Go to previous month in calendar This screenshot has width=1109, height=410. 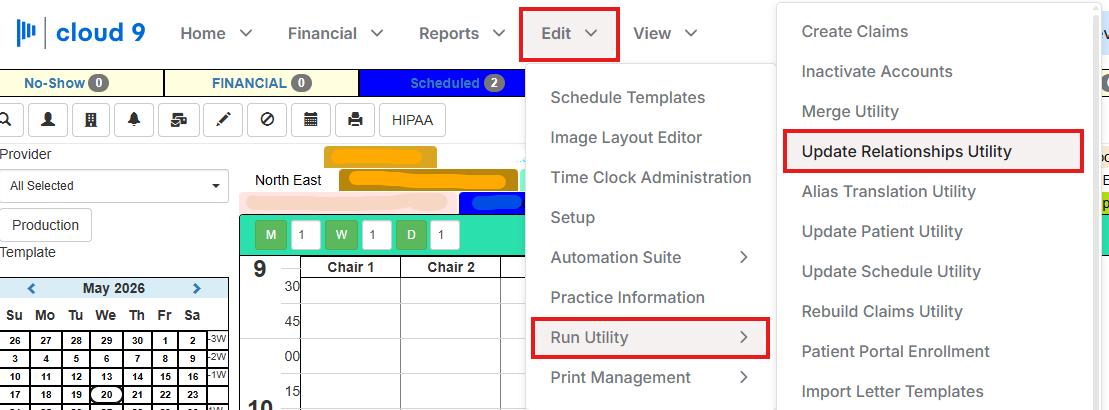31,288
